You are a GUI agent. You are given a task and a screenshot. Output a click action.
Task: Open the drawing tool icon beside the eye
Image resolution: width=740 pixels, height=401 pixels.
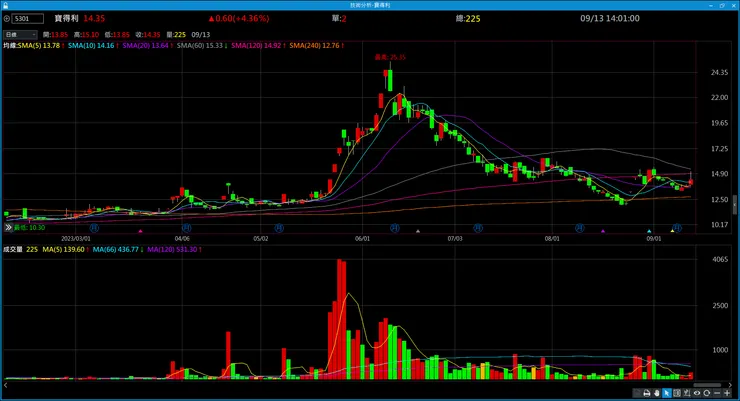(687, 393)
